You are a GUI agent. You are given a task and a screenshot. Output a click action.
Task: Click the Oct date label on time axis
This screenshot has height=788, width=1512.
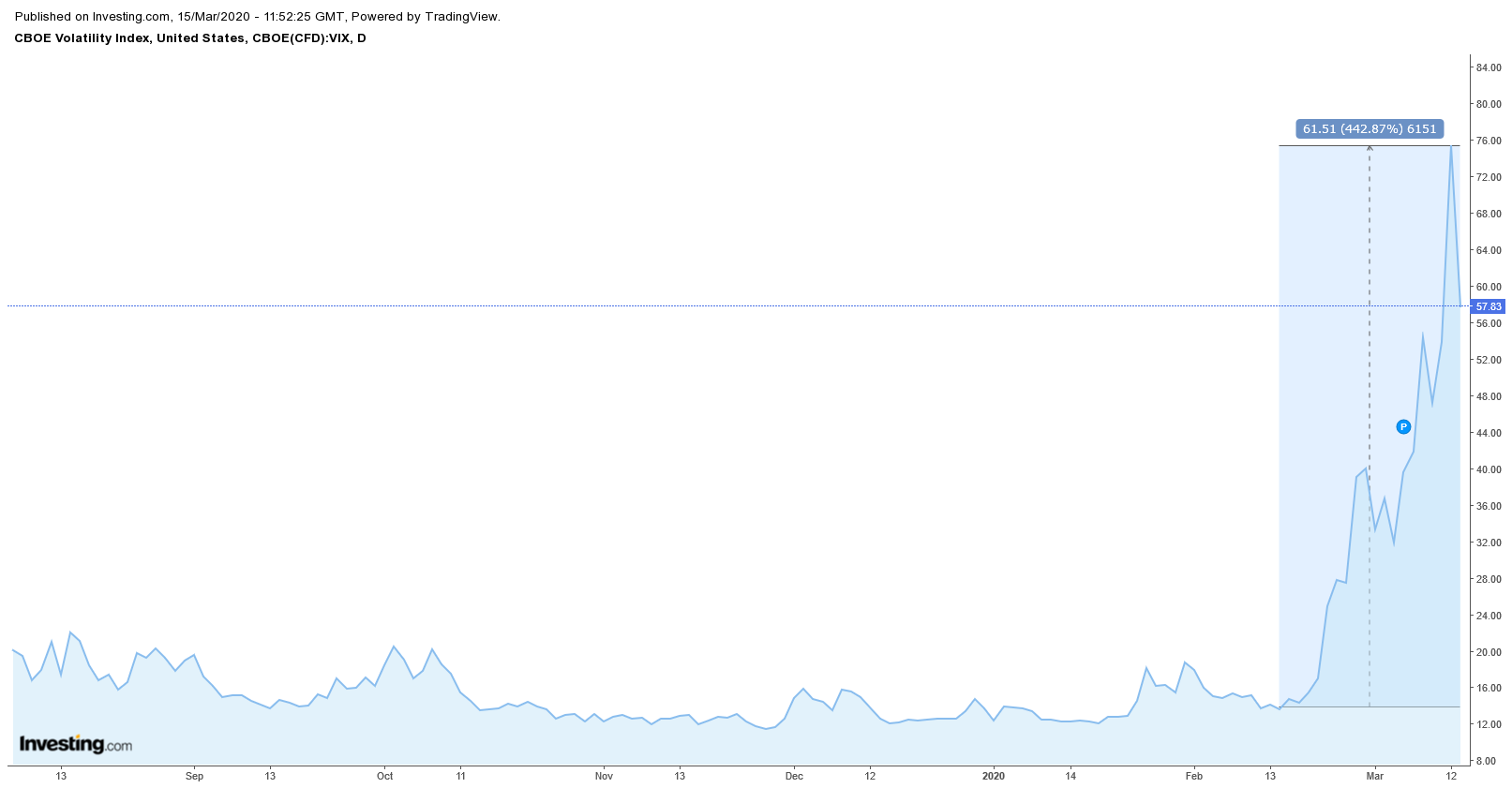pyautogui.click(x=384, y=776)
